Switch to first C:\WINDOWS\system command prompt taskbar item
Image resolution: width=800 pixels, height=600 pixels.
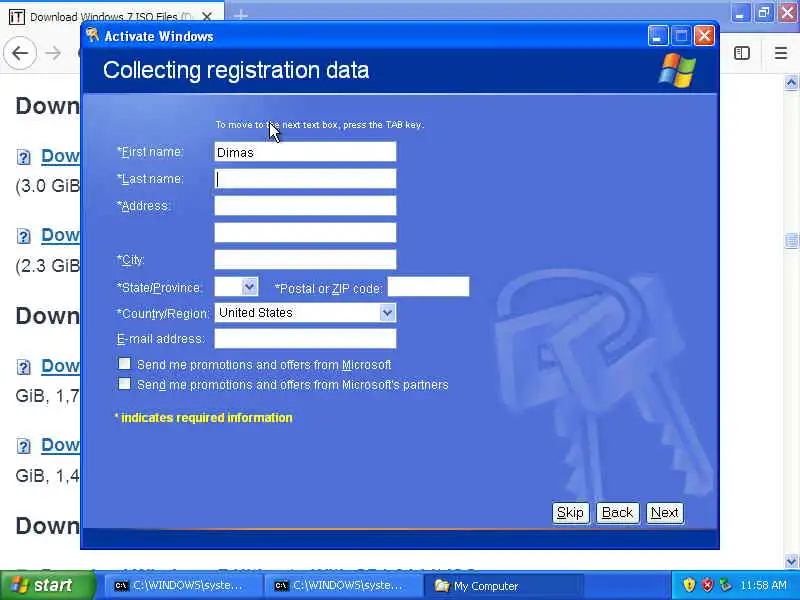pos(184,586)
